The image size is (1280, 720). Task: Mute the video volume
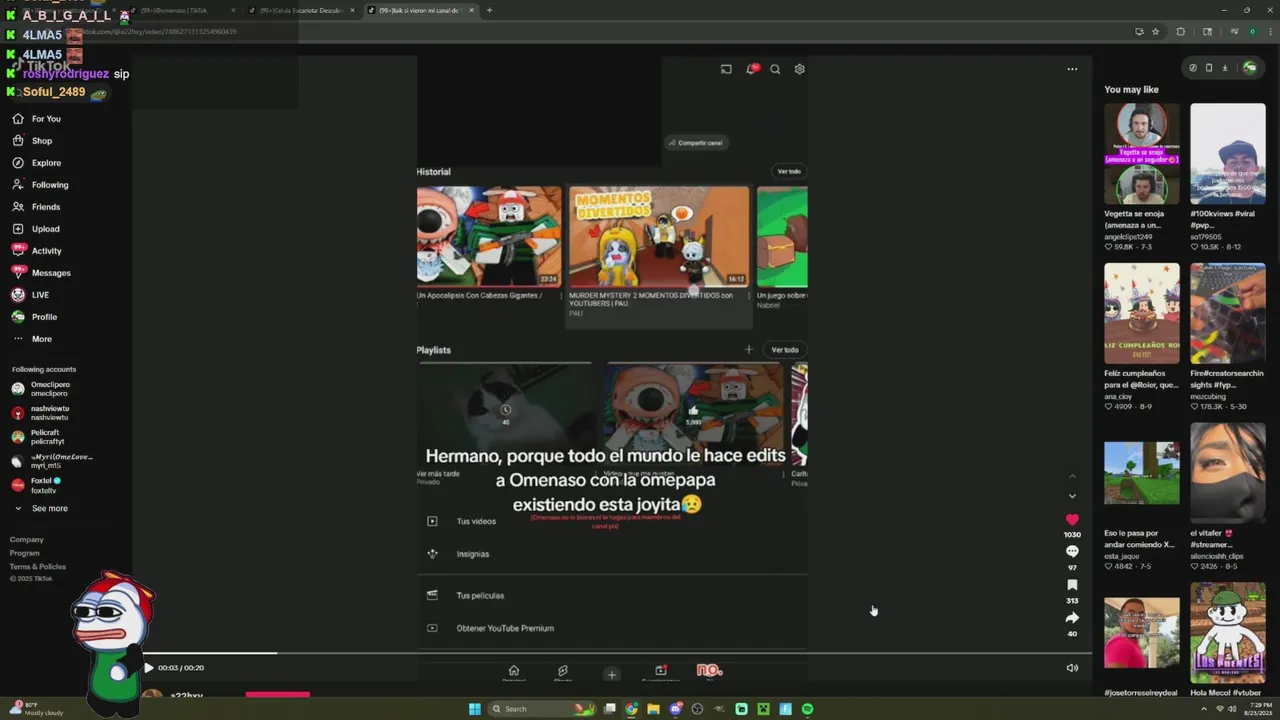[1072, 668]
